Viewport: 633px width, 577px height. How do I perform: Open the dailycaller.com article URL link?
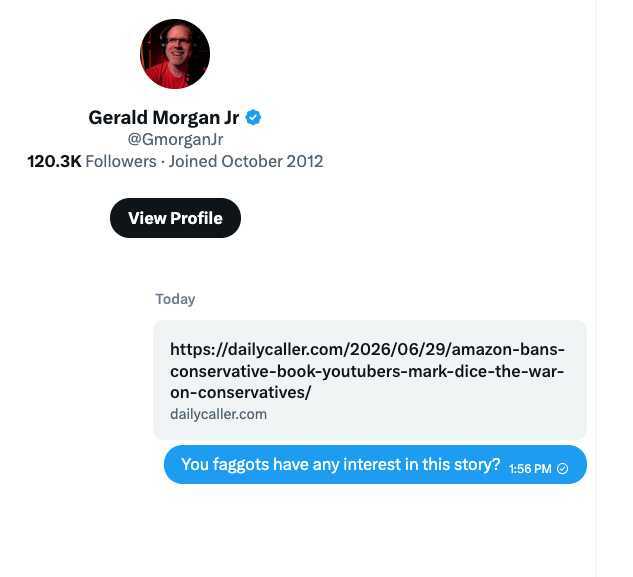click(367, 371)
